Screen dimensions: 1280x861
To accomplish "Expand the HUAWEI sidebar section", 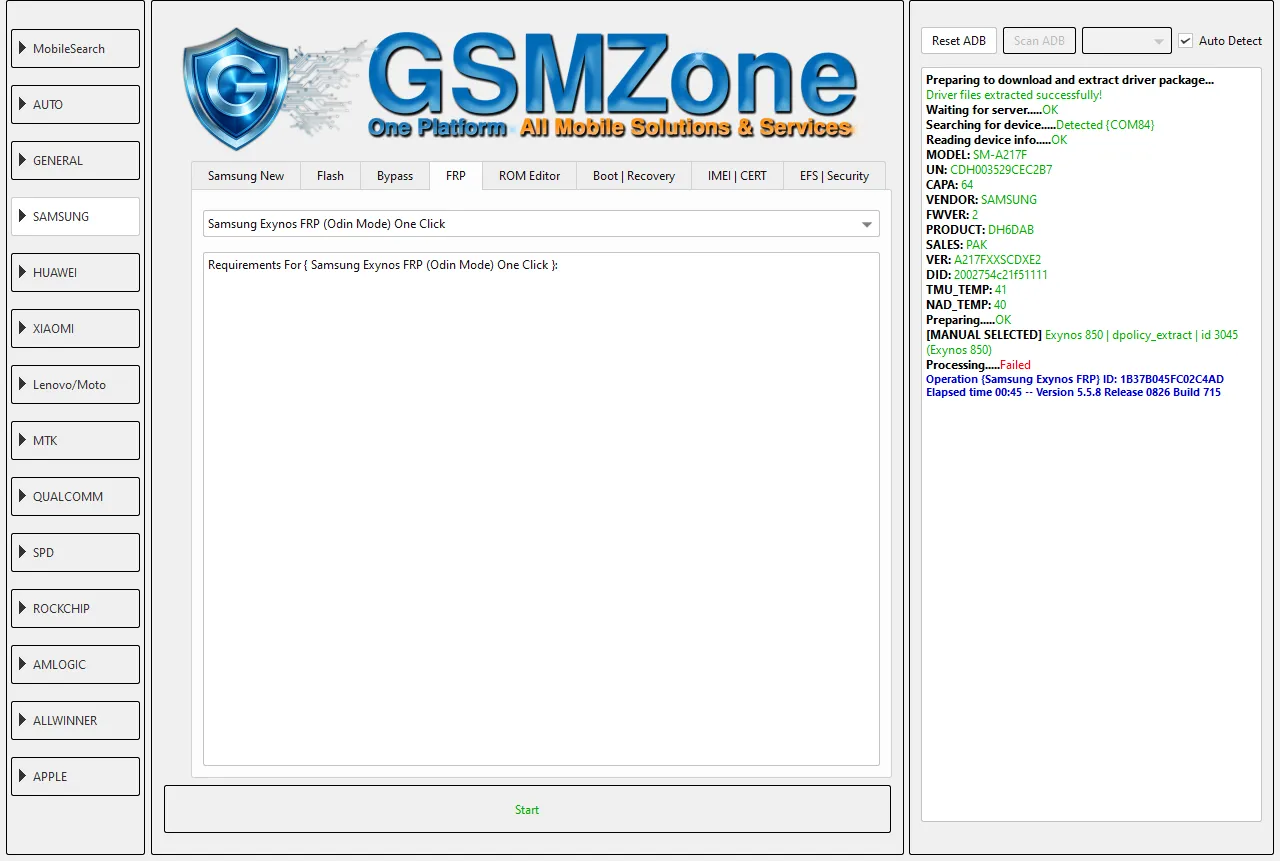I will pos(76,272).
